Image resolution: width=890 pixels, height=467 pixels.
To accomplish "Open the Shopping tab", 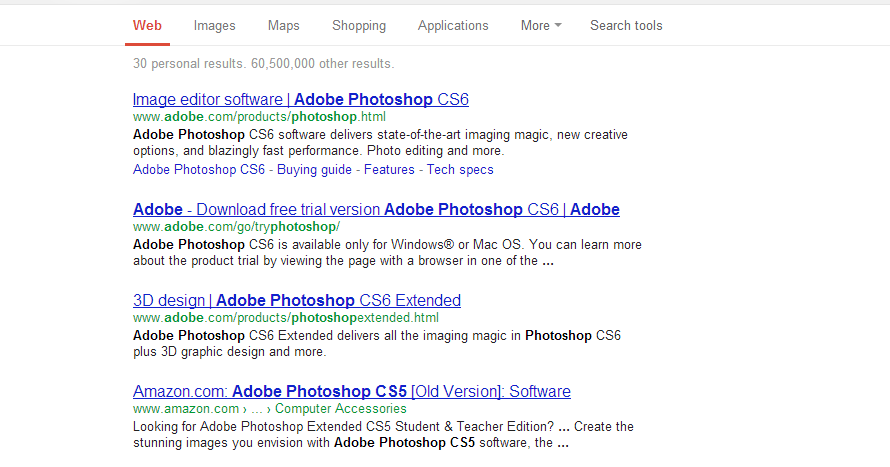I will click(359, 26).
